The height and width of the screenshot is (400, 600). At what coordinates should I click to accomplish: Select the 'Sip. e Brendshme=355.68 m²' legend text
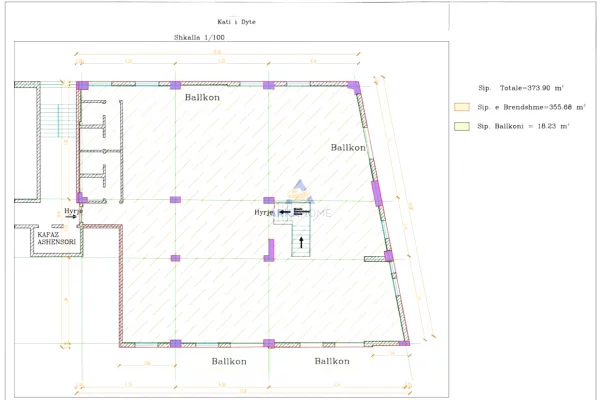coord(532,107)
